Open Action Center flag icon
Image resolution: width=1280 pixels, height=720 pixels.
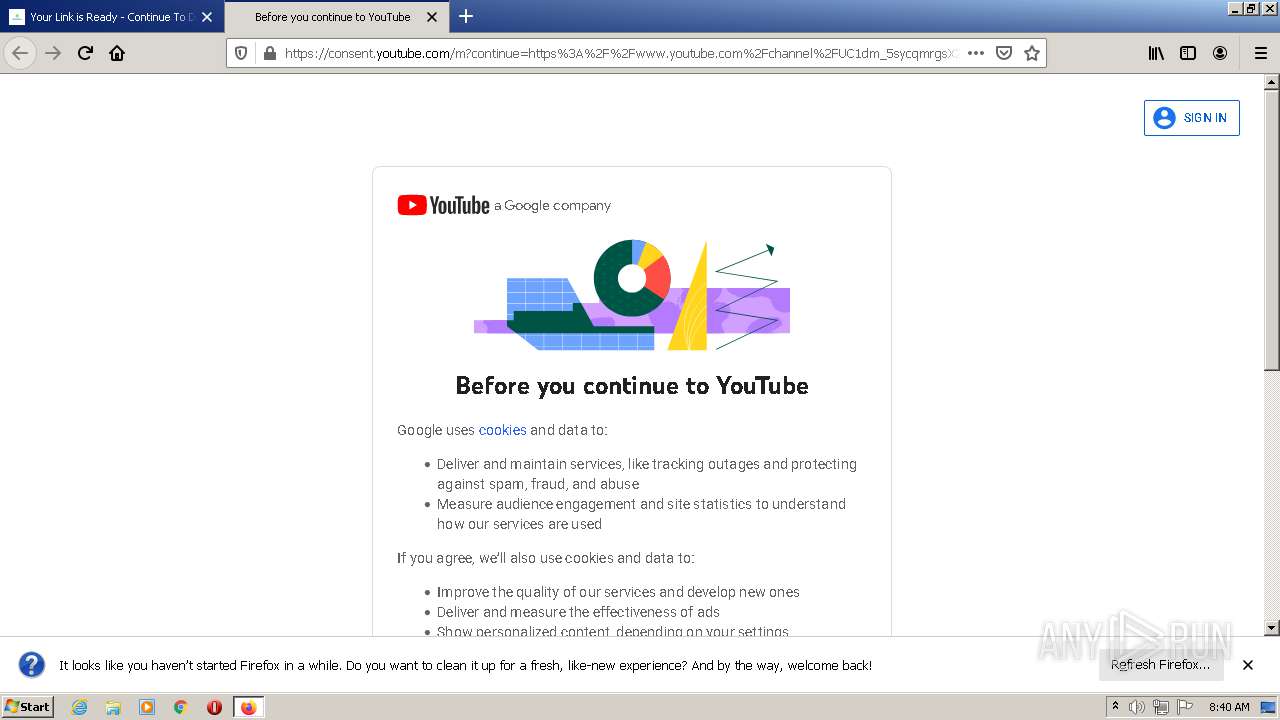tap(1183, 707)
